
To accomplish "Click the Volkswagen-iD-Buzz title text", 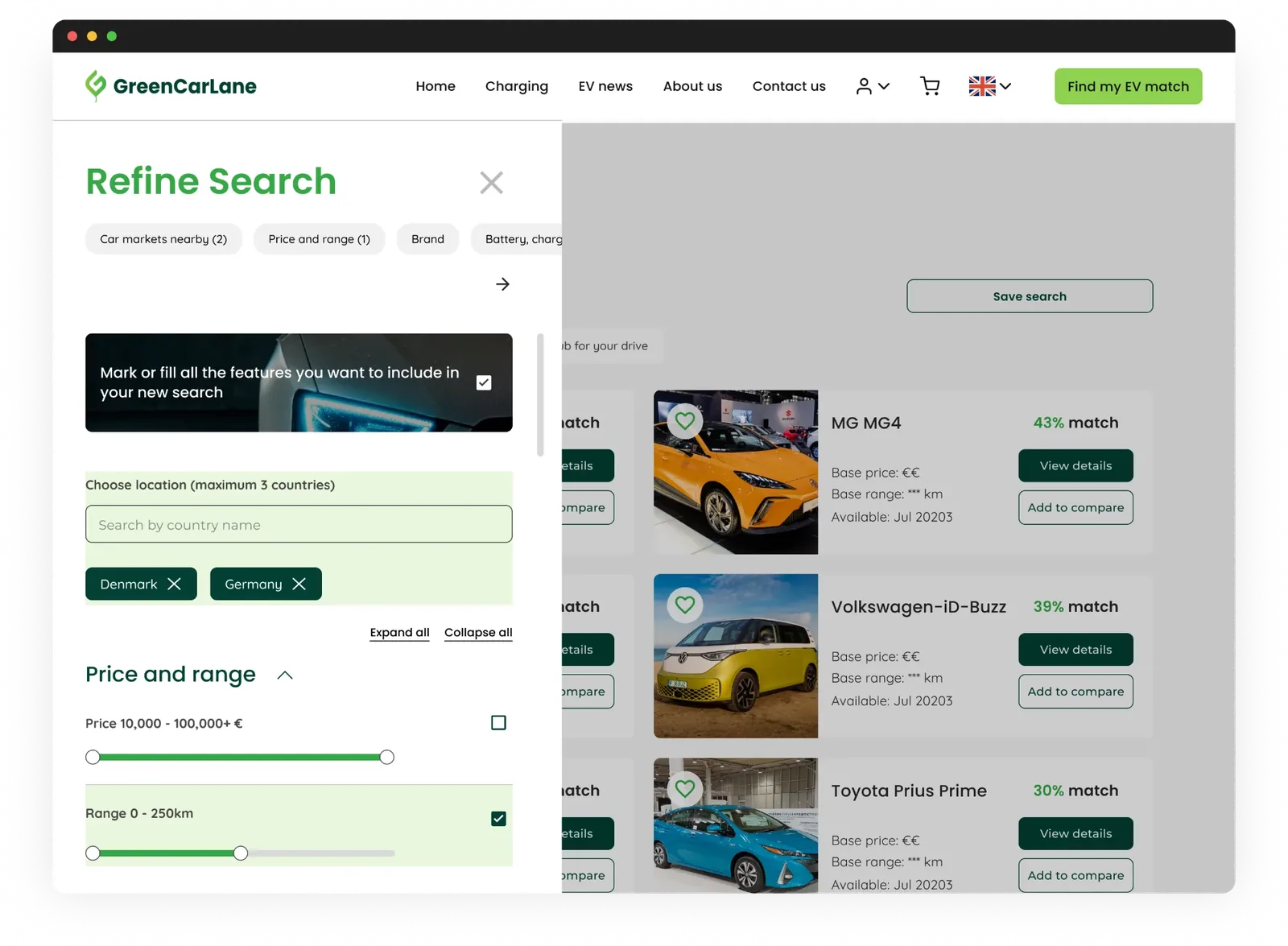I will (919, 607).
